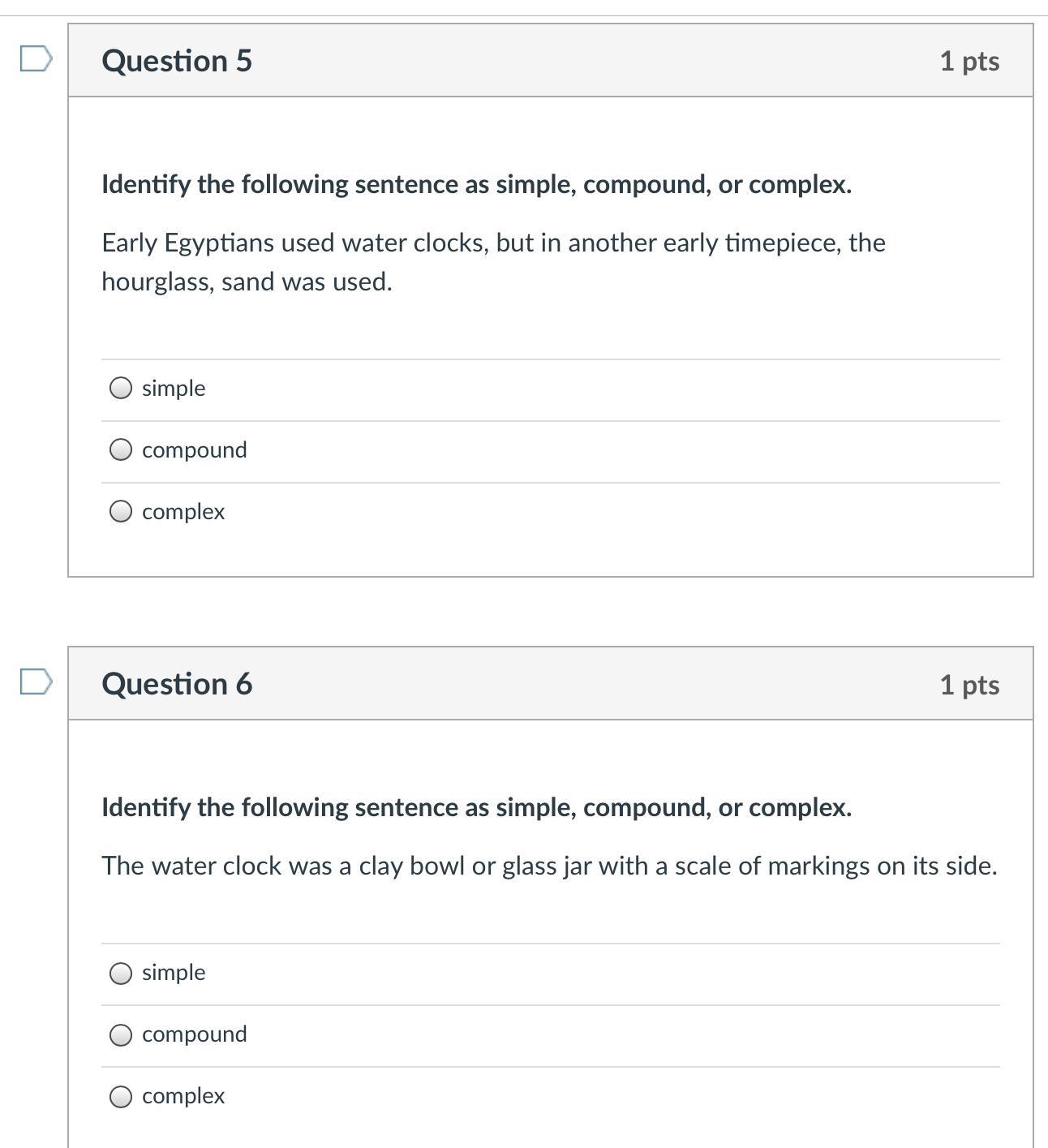The image size is (1048, 1148).
Task: Mark 'complex' radio button for Question 5
Action: tap(121, 512)
